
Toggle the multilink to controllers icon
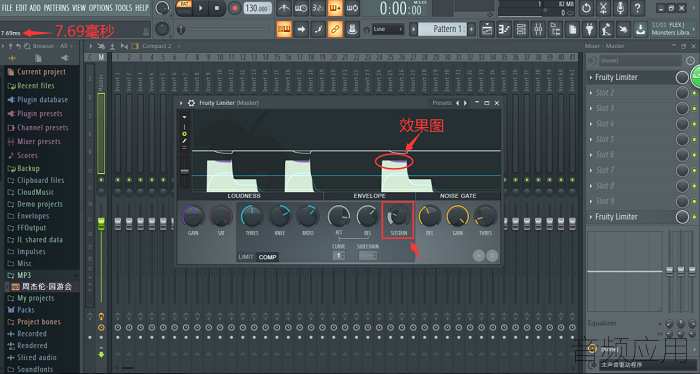pos(352,29)
